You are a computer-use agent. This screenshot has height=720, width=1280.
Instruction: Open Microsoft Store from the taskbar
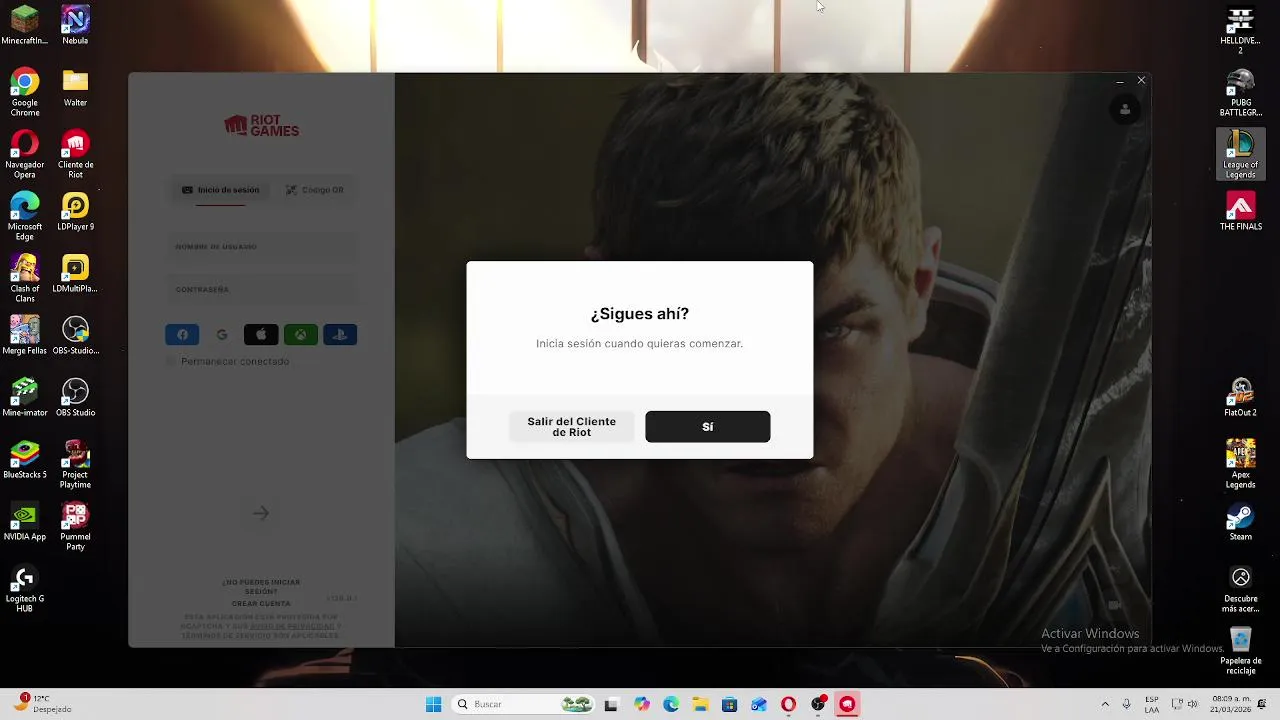(x=729, y=704)
